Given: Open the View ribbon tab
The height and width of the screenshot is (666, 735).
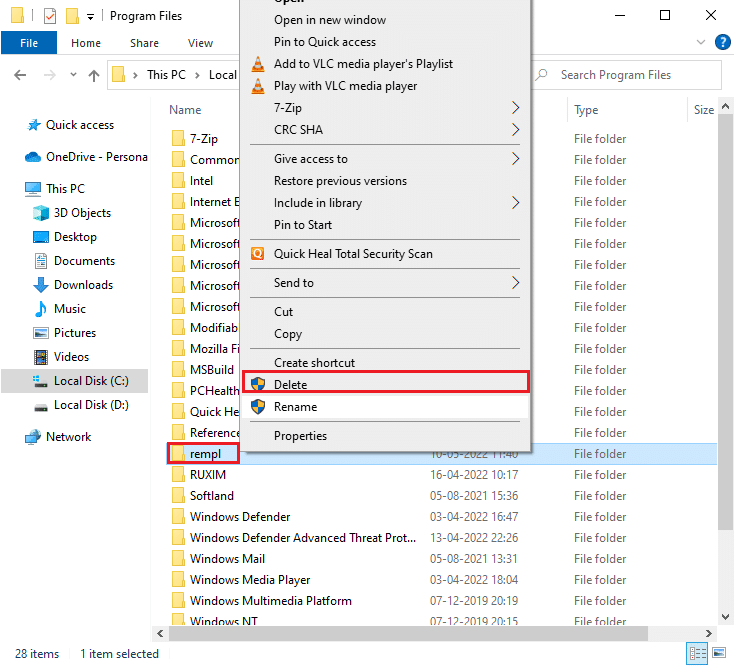Looking at the screenshot, I should 200,43.
